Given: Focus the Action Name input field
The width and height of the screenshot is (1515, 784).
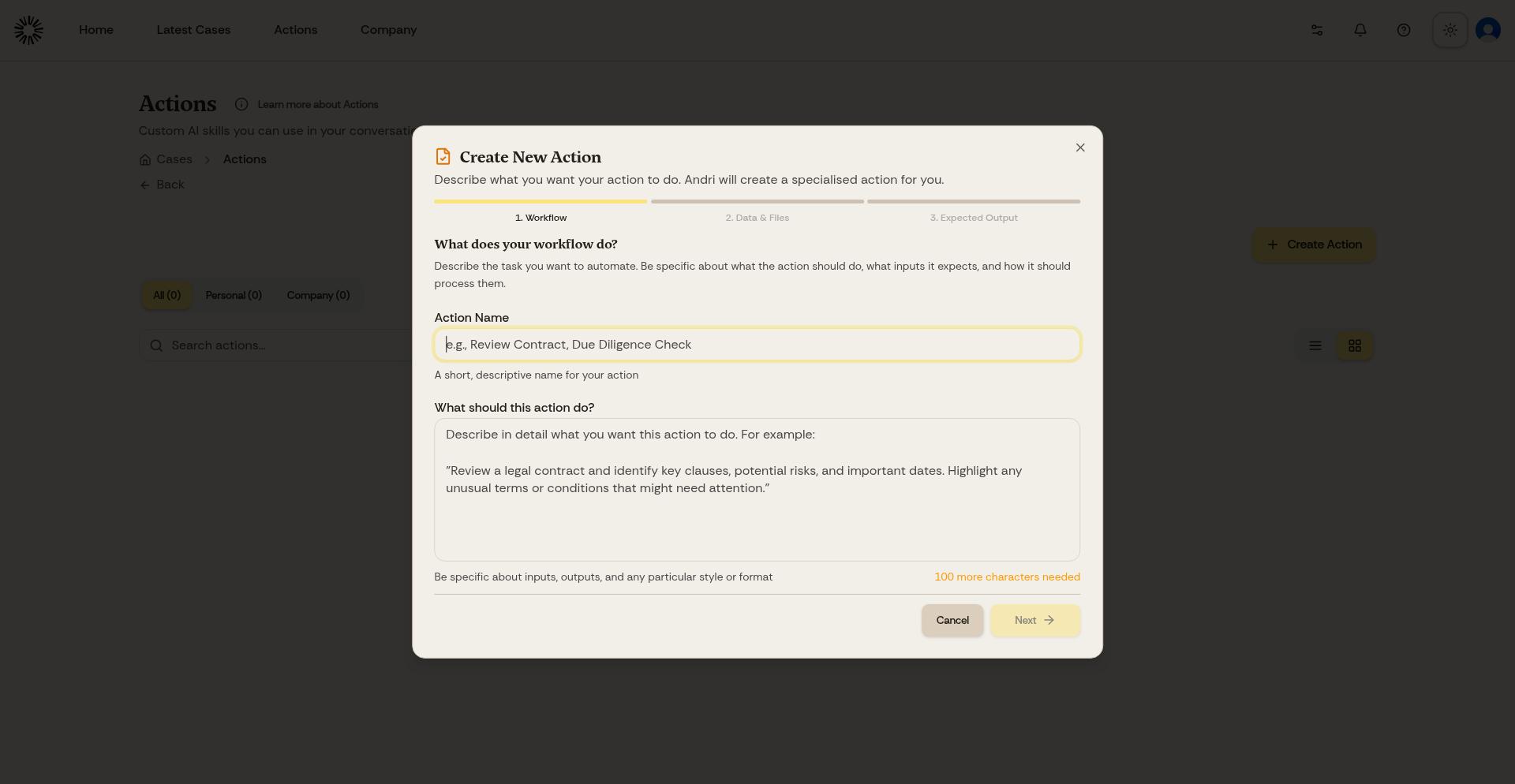Looking at the screenshot, I should pyautogui.click(x=757, y=345).
